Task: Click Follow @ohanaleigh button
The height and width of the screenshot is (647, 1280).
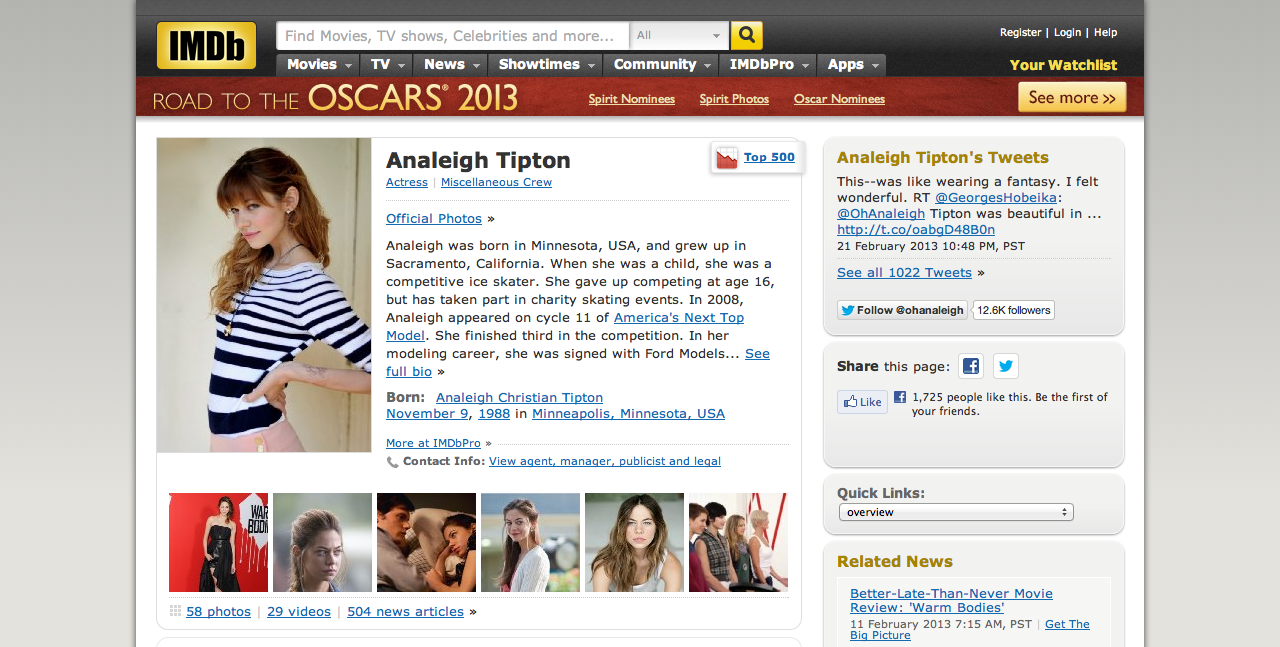Action: [902, 310]
